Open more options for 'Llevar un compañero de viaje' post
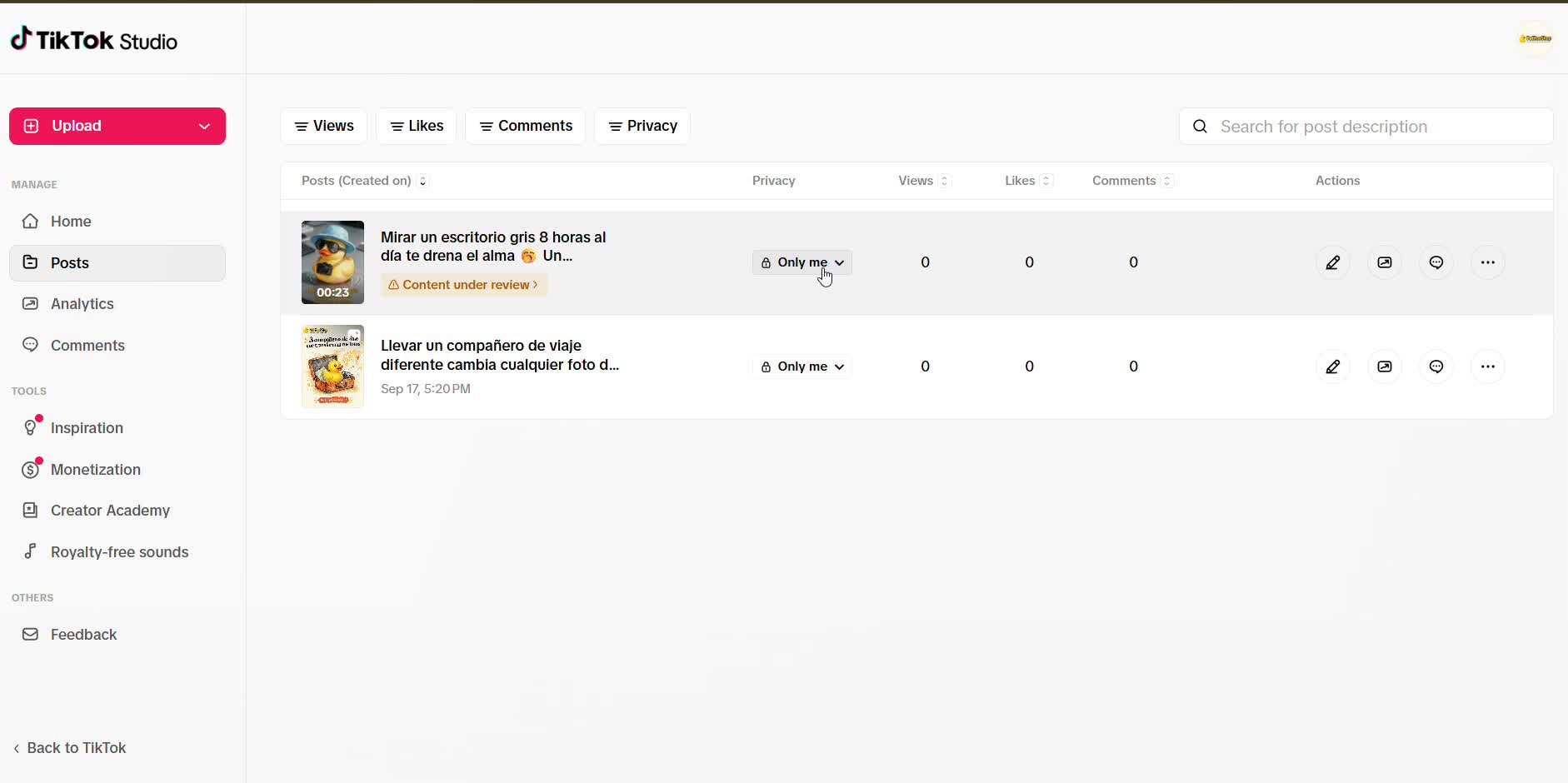Viewport: 1568px width, 783px height. [1488, 367]
